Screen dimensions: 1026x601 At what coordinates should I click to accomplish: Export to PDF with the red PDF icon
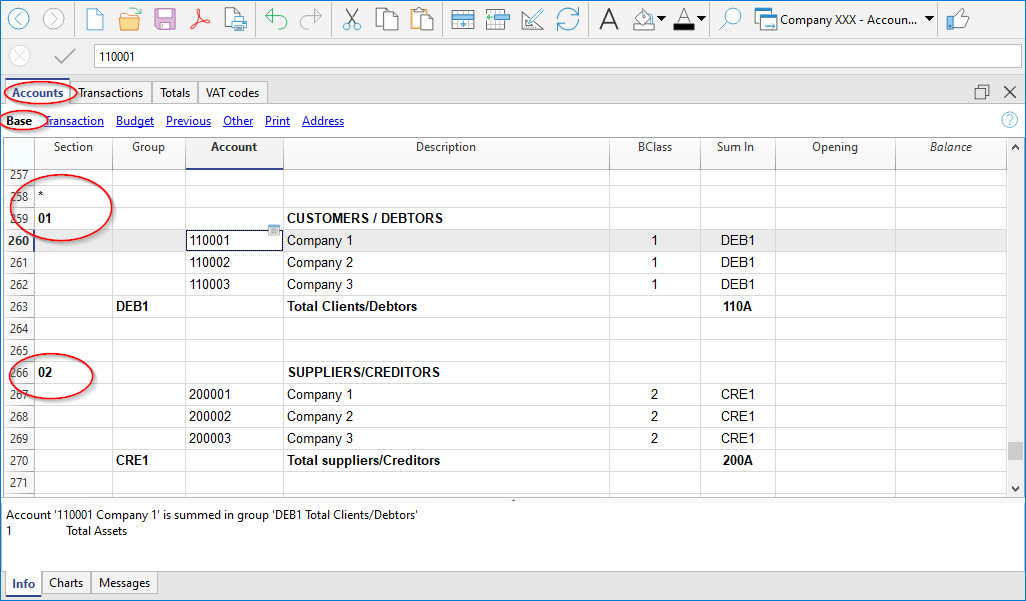tap(201, 19)
